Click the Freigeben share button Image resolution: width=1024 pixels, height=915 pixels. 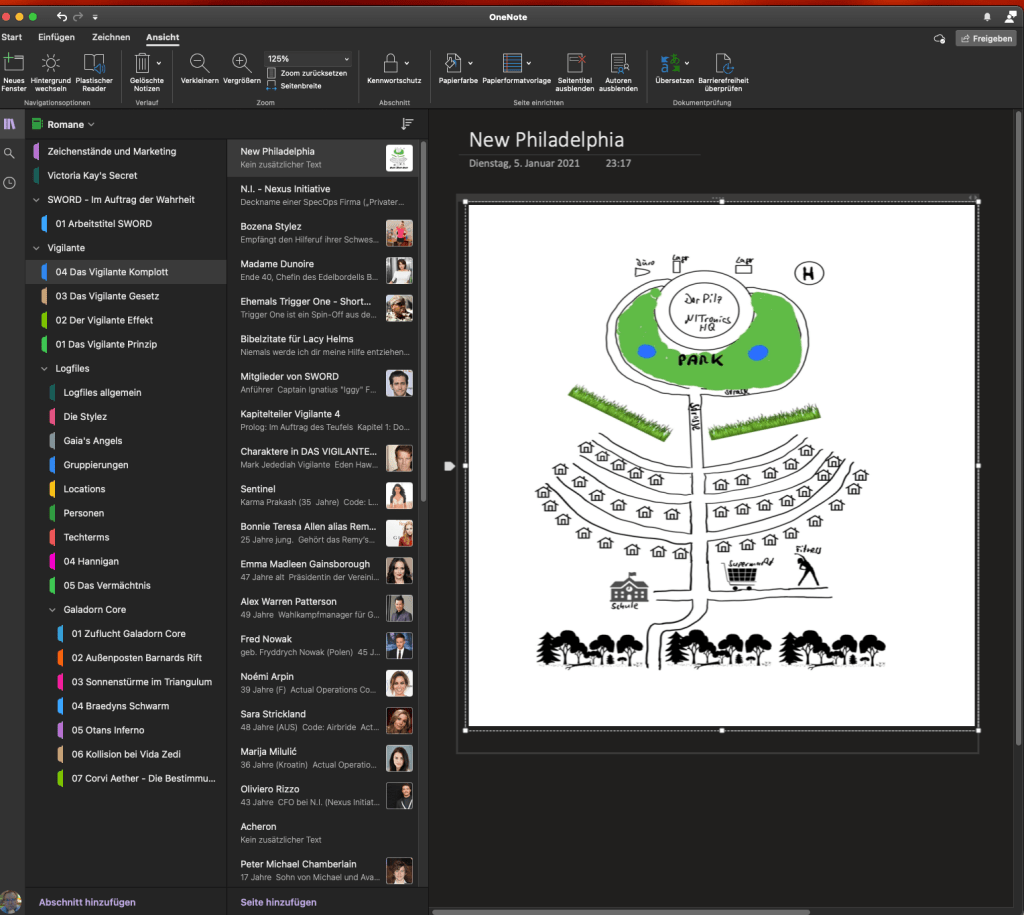(x=986, y=38)
